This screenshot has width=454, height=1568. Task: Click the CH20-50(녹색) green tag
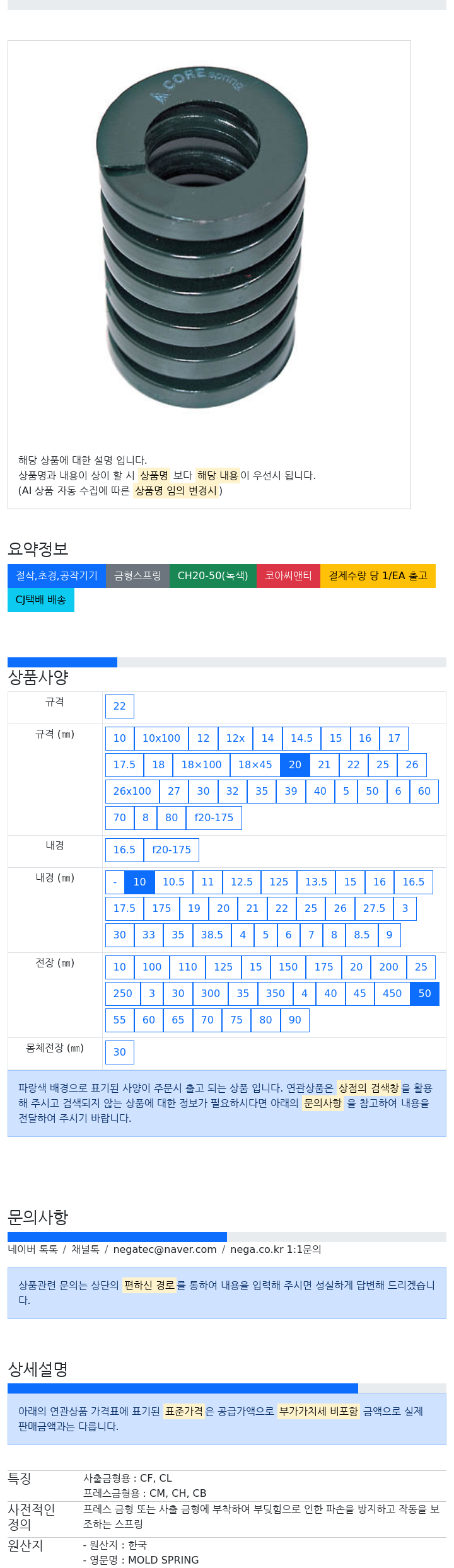click(x=213, y=576)
